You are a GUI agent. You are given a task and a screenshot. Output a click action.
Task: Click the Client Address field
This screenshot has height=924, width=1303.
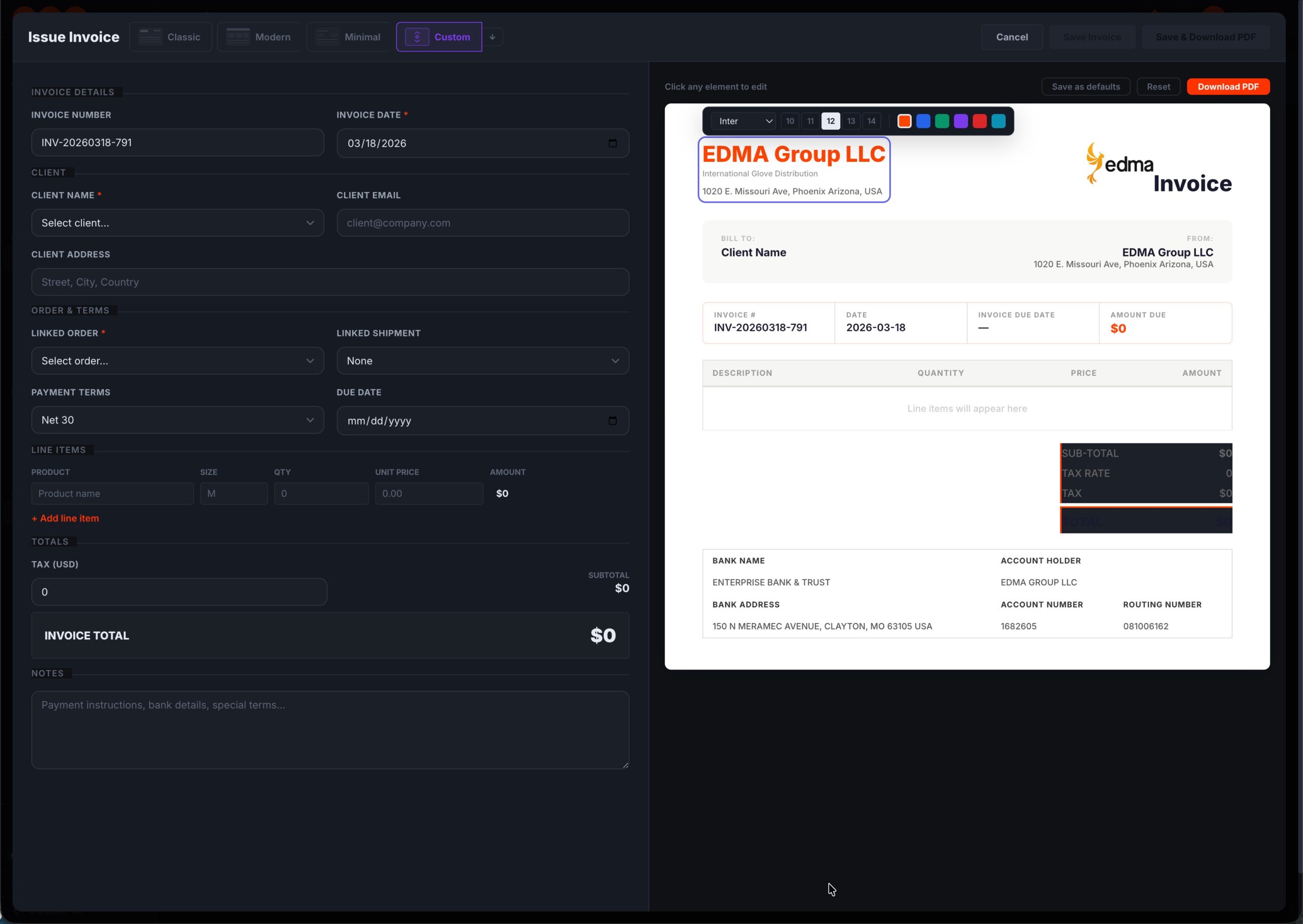click(330, 282)
